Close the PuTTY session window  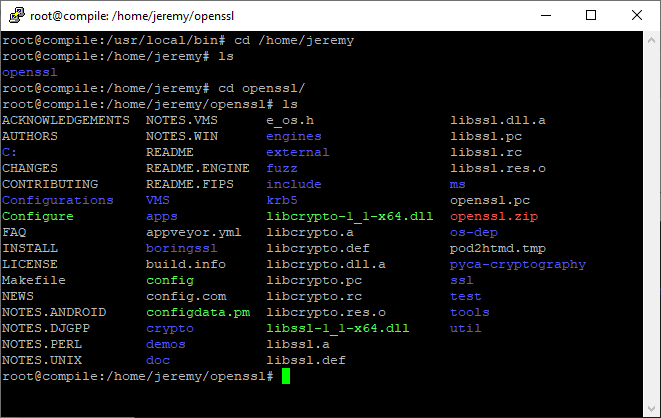click(637, 15)
